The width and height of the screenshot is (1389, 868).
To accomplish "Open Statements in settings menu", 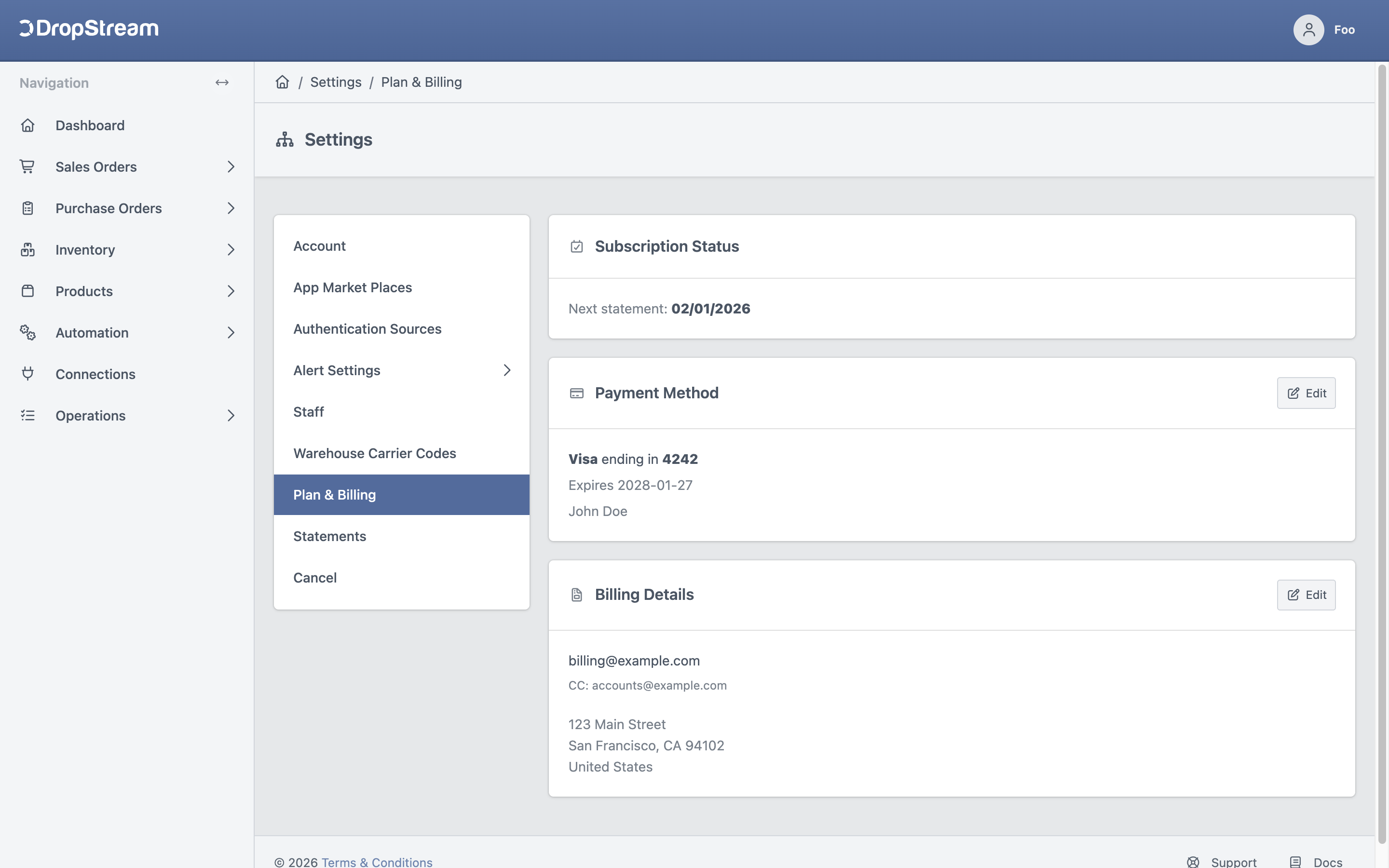I will (401, 536).
